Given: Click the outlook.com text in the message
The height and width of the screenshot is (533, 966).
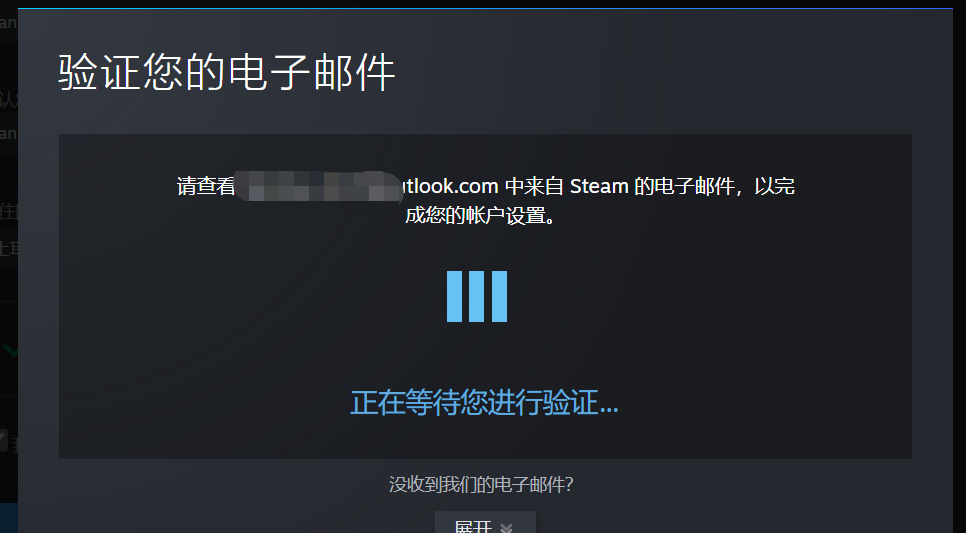Looking at the screenshot, I should click(450, 185).
